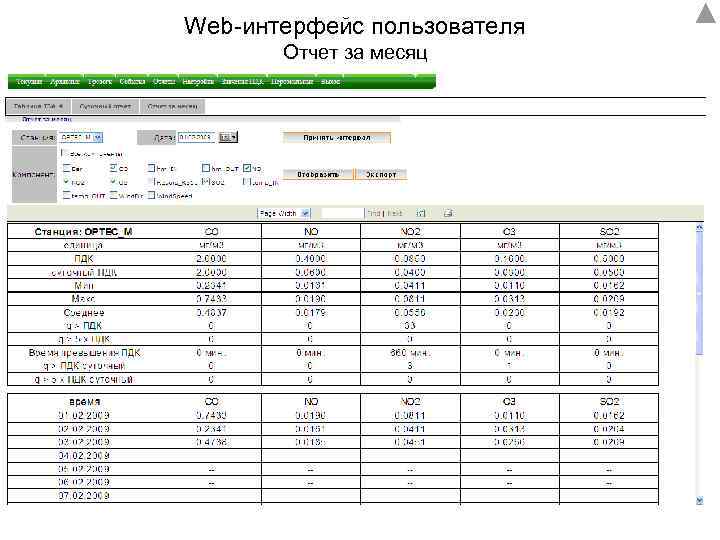Click the Время превышения ПДК row label
The width and height of the screenshot is (720, 540).
[x=84, y=353]
